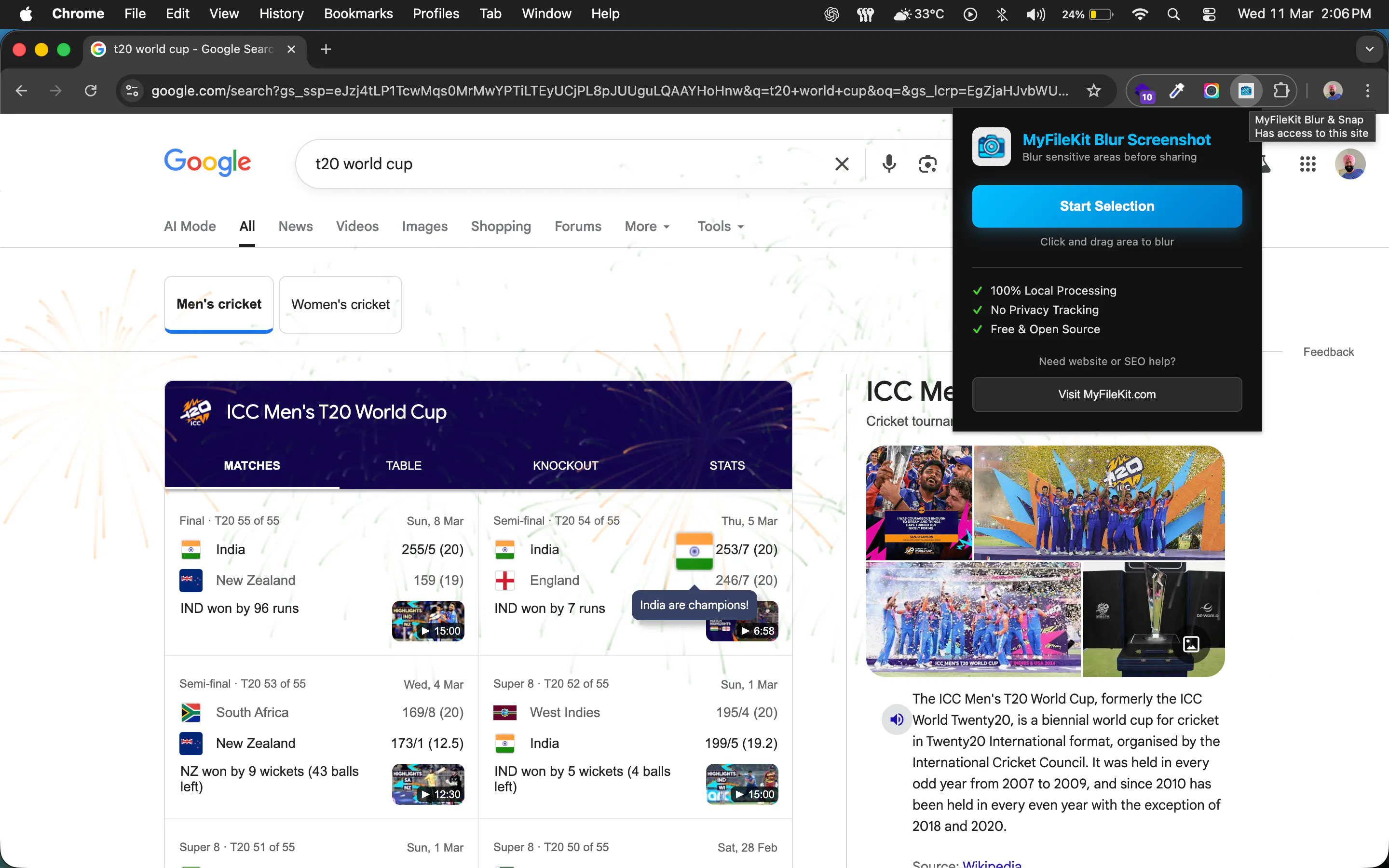Open the tab search chevron in Chrome

(x=1370, y=49)
